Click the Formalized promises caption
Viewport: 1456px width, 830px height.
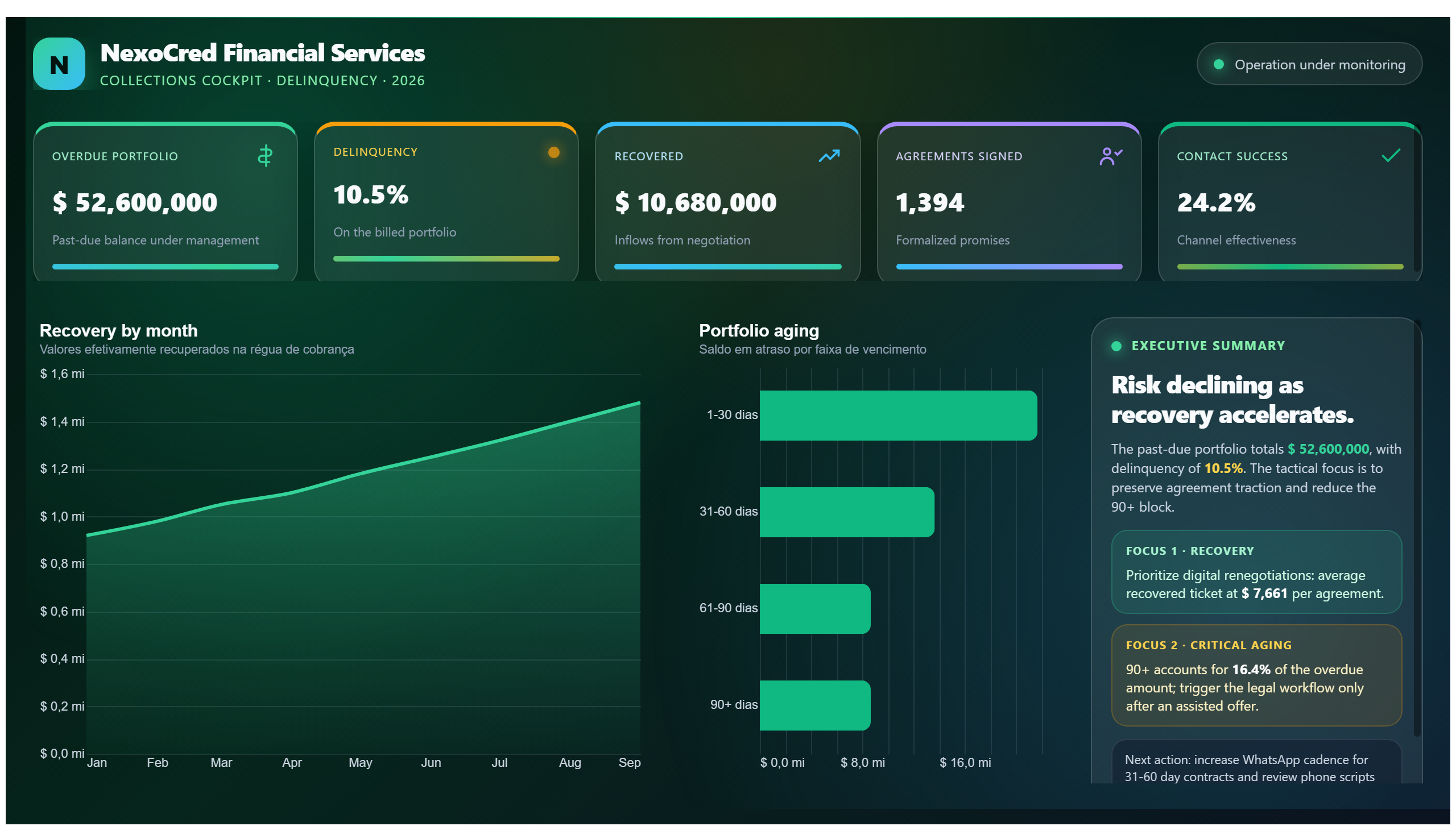[953, 240]
